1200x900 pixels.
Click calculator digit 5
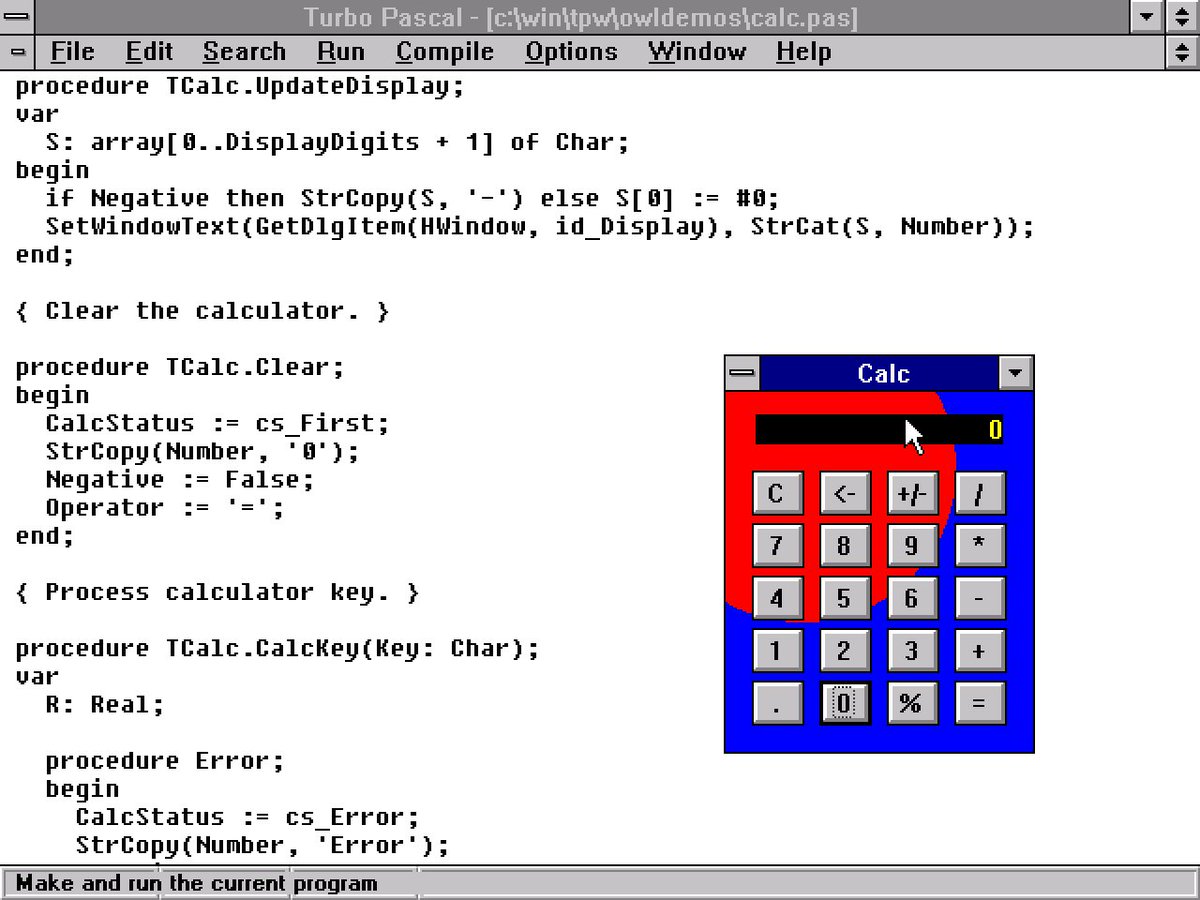(x=844, y=598)
